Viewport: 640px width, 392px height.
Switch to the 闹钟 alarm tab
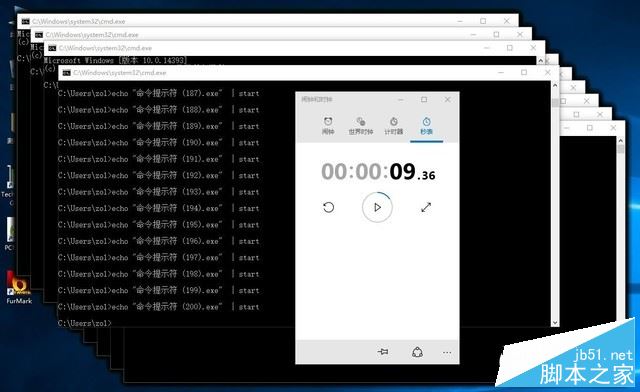click(328, 125)
